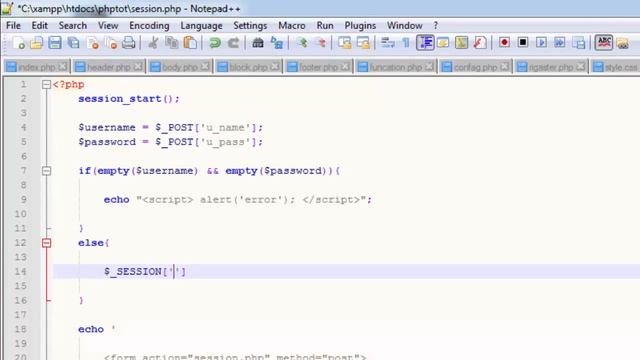Click the Start Recording macro red dot
The width and height of the screenshot is (640, 360).
(504, 42)
